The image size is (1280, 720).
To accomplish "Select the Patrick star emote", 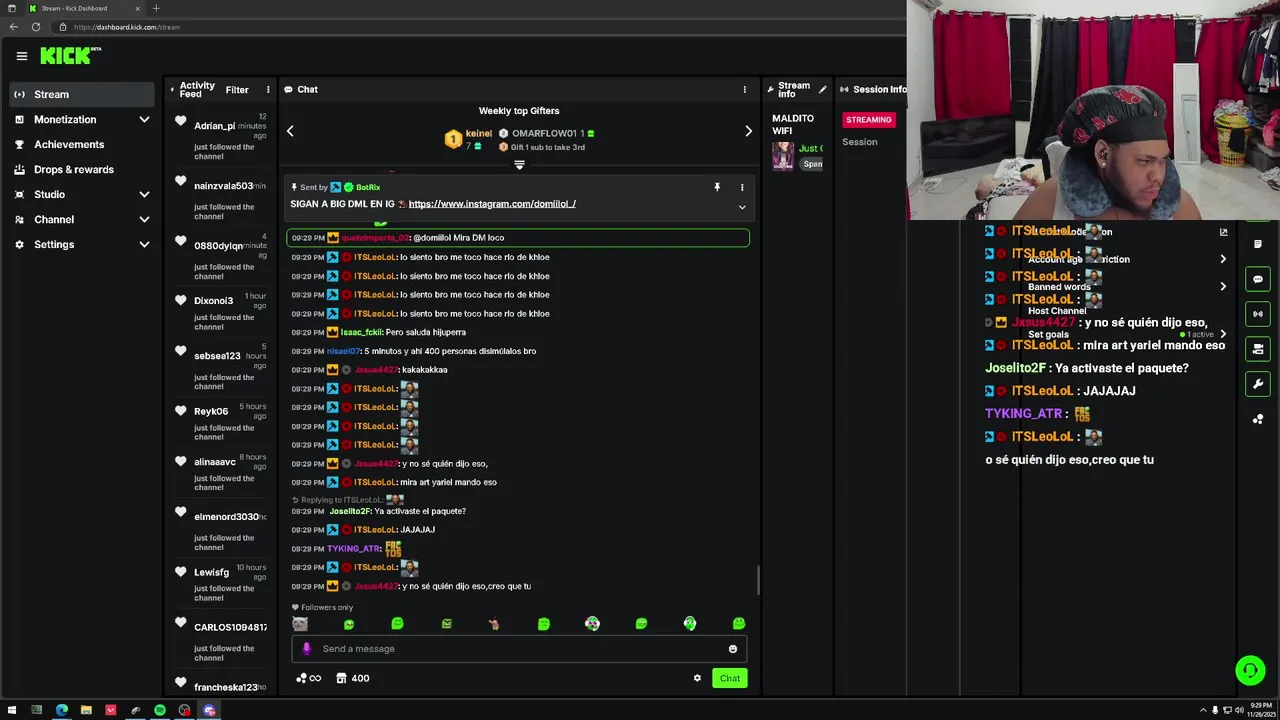I will click(x=494, y=624).
